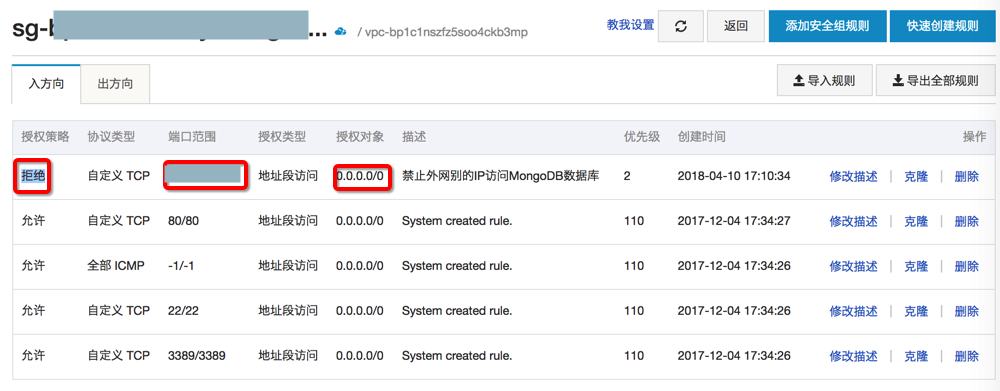This screenshot has height=391, width=1000.
Task: Click the 2017-12-04 17:34:27 timestamp
Action: [734, 221]
